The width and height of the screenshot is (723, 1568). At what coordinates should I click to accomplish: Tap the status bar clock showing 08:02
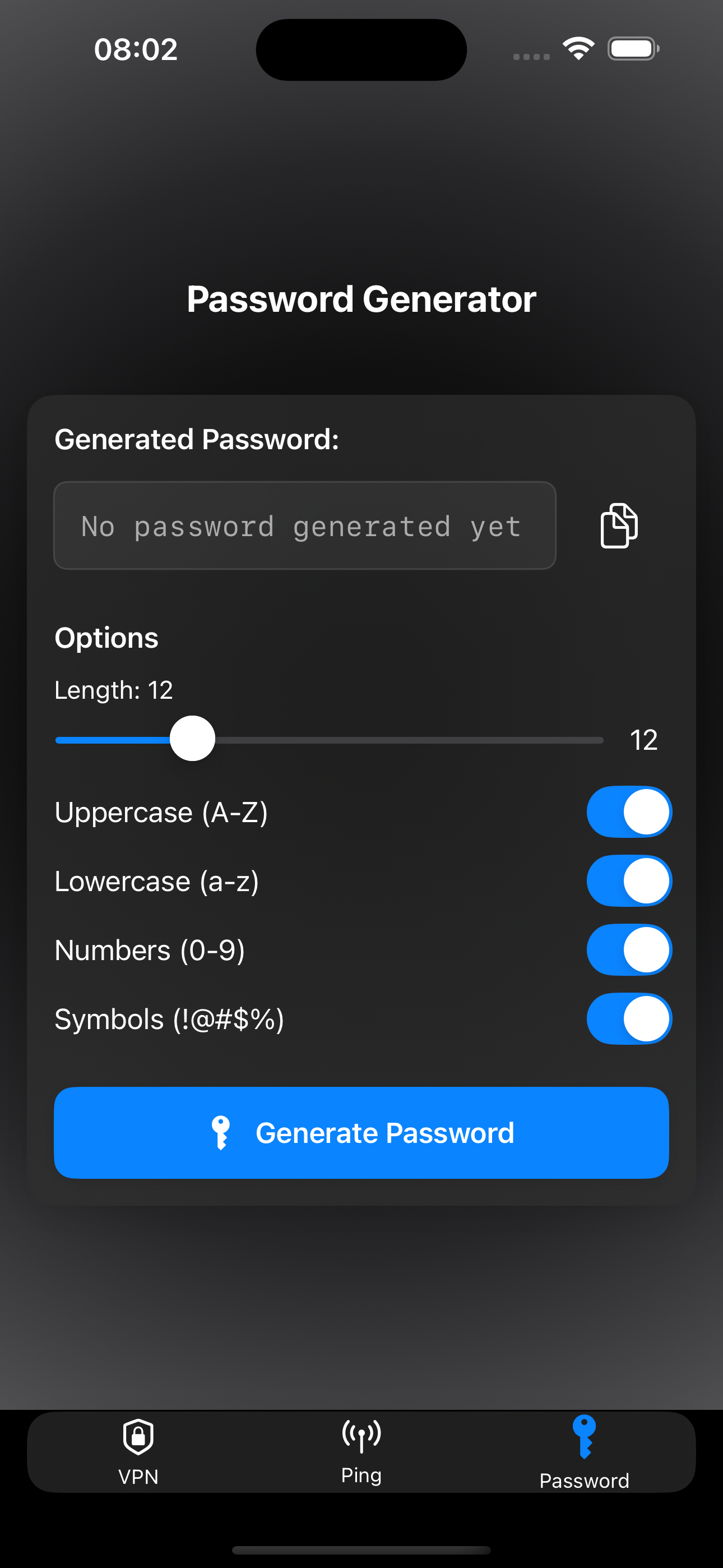point(136,49)
